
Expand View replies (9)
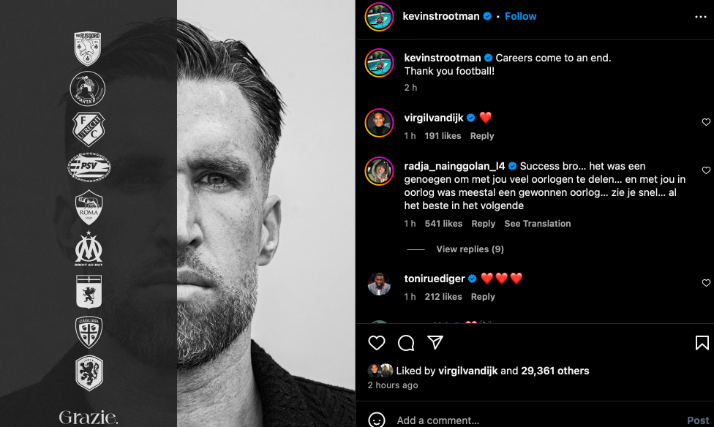470,249
